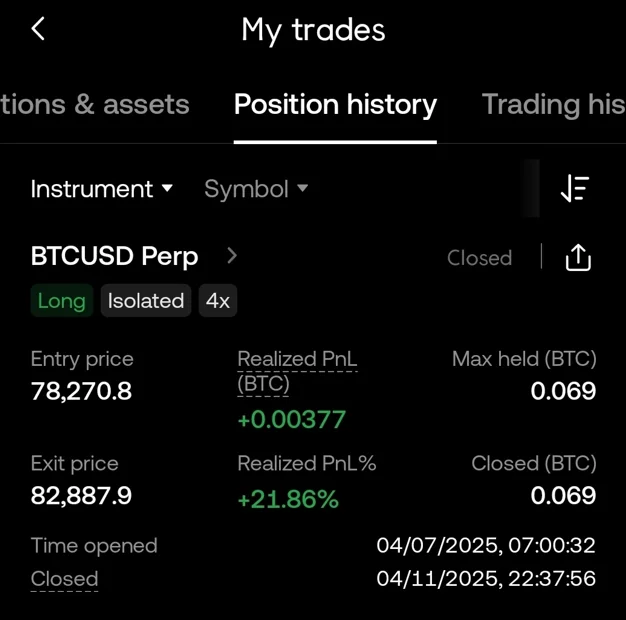Expand the Instrument dropdown

pyautogui.click(x=102, y=189)
